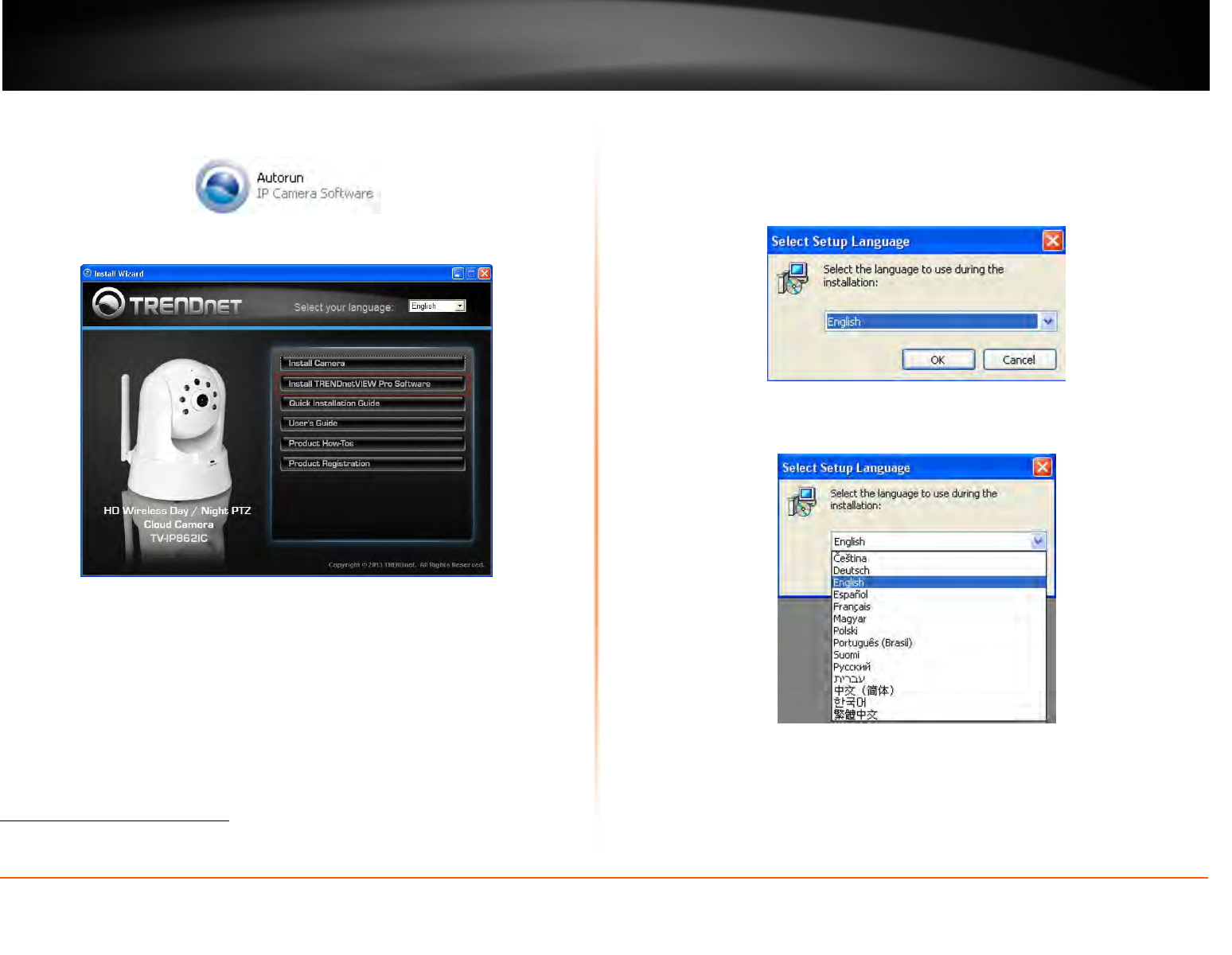Select 中文 (简体) from the language list
This screenshot has height=955, width=1232.
[x=938, y=691]
